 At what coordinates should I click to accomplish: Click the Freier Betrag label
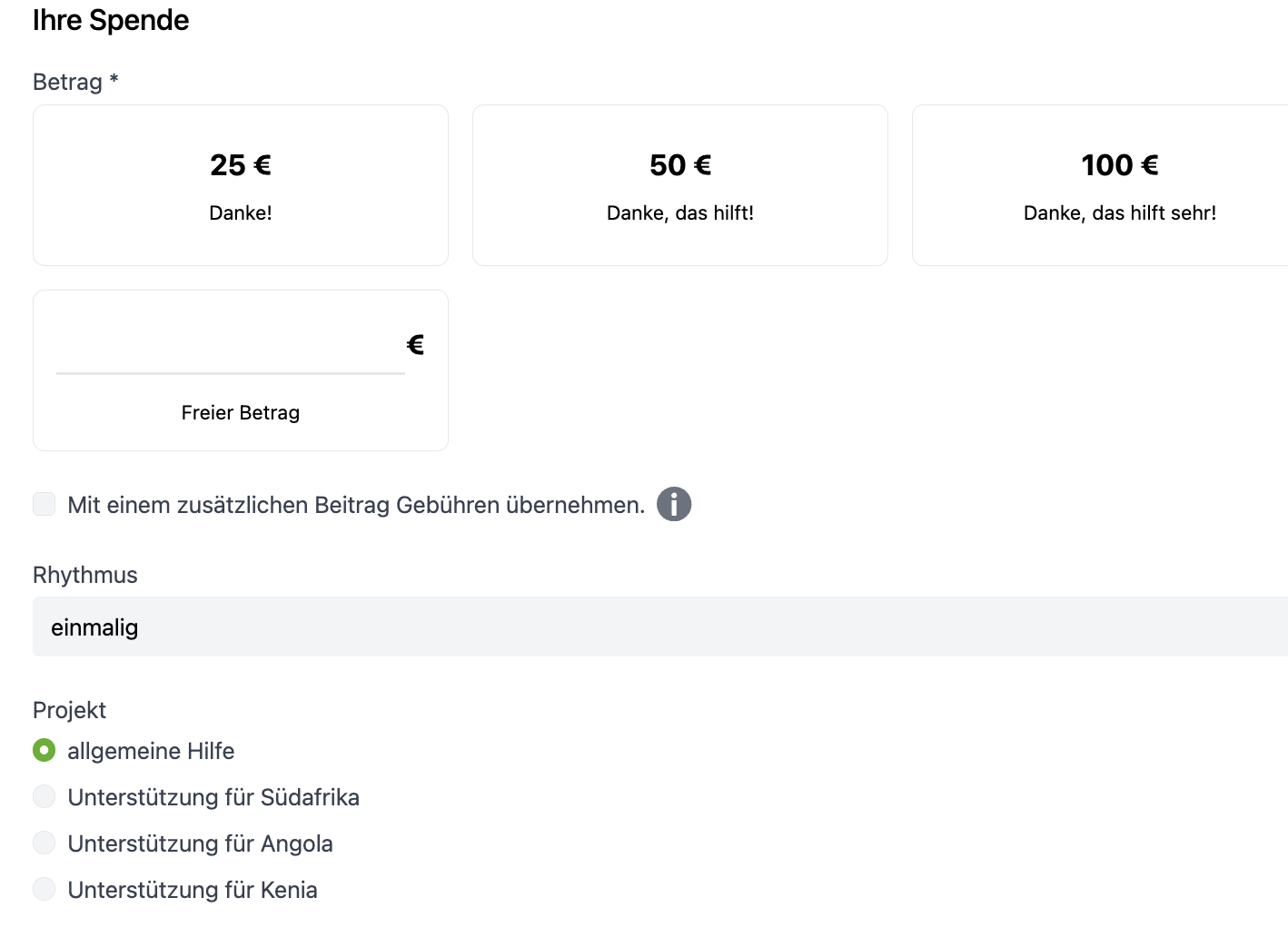[x=241, y=412]
